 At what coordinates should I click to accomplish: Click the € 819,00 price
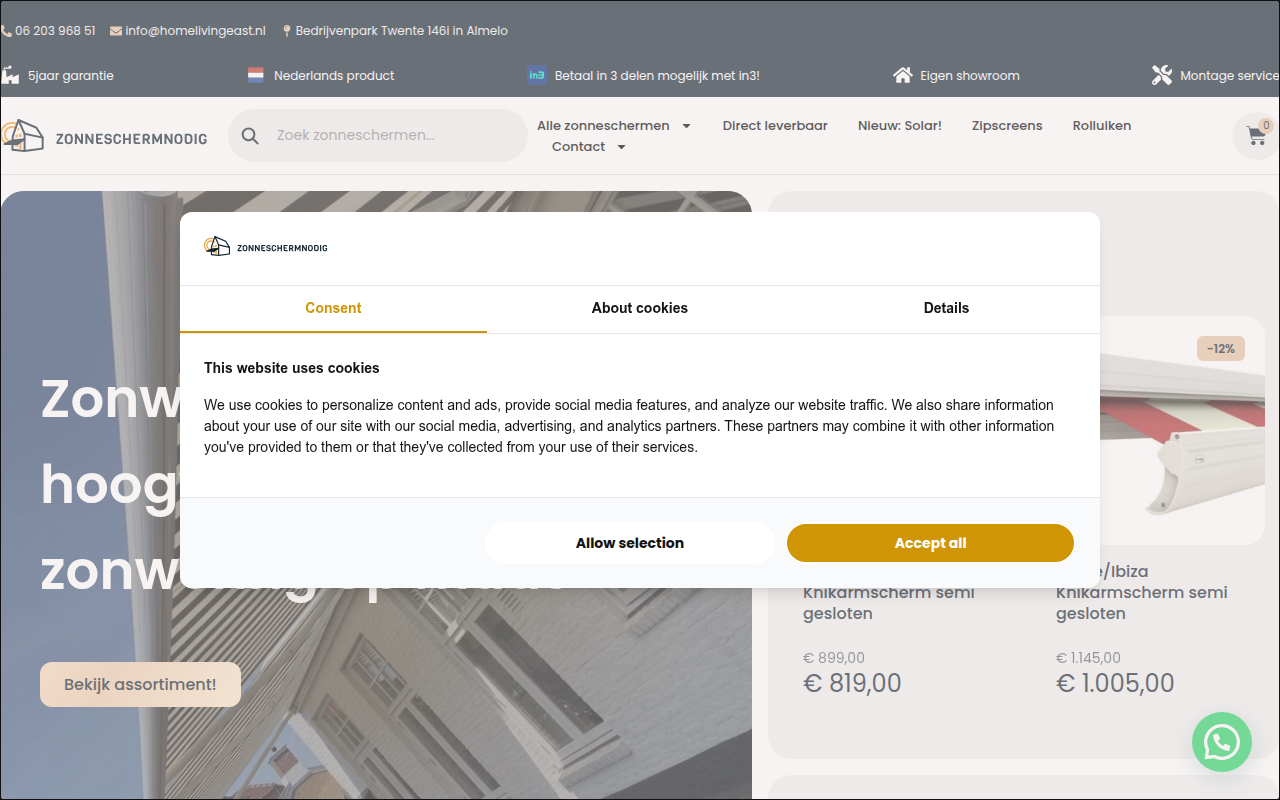click(x=852, y=684)
